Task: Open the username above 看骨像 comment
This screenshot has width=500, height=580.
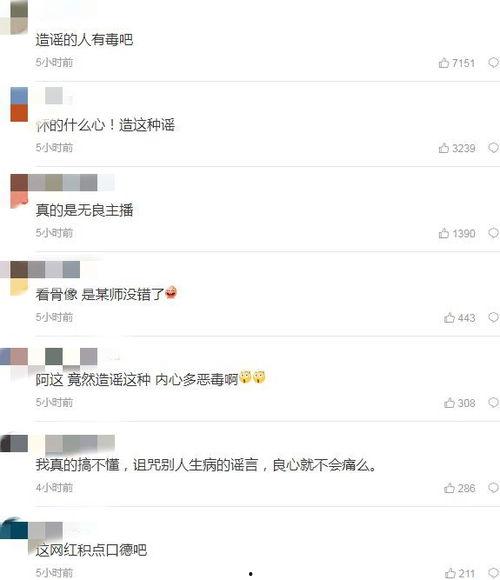Action: [x=54, y=269]
